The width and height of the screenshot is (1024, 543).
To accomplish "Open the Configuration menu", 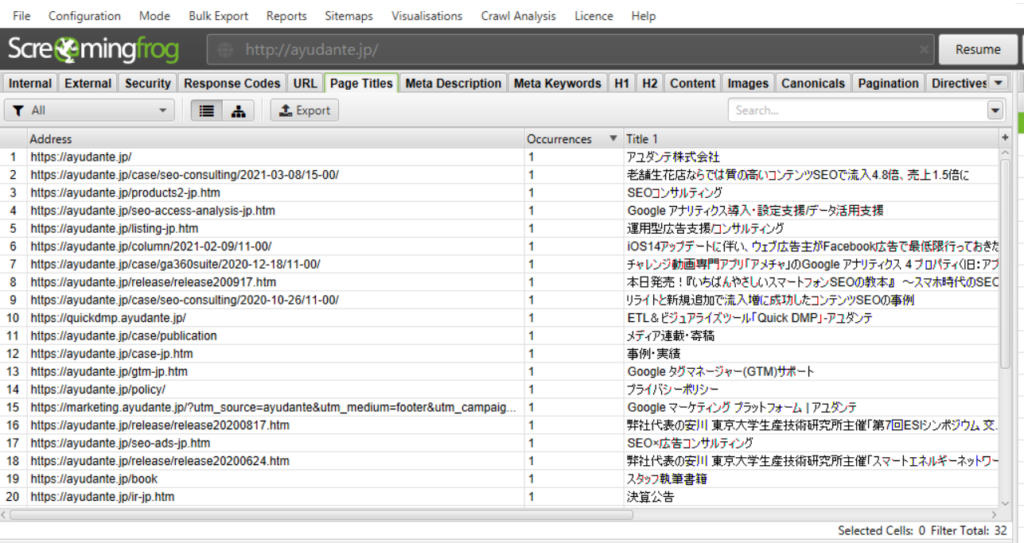I will tap(84, 16).
